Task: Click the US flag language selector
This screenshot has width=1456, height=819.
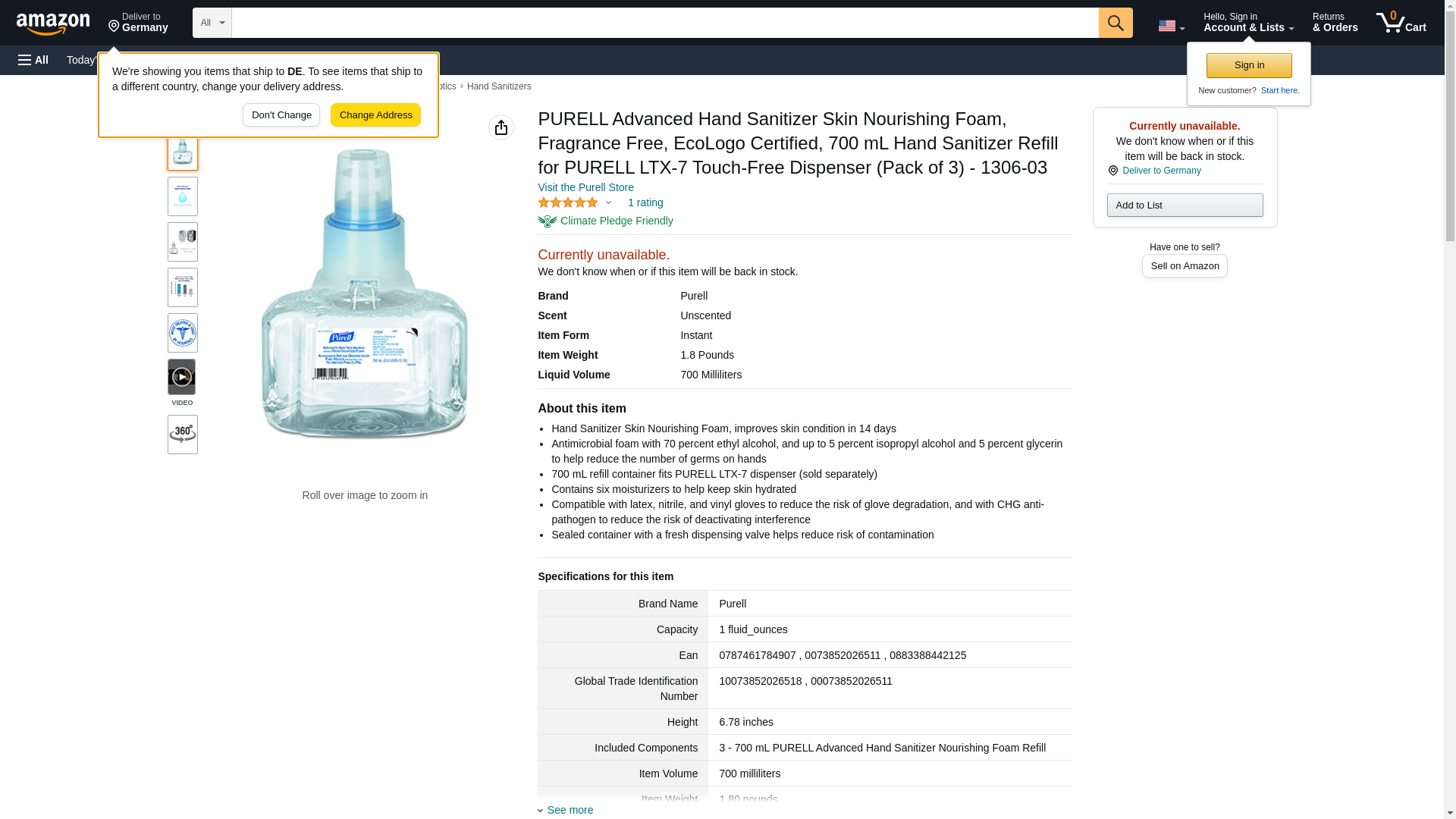Action: tap(1171, 26)
